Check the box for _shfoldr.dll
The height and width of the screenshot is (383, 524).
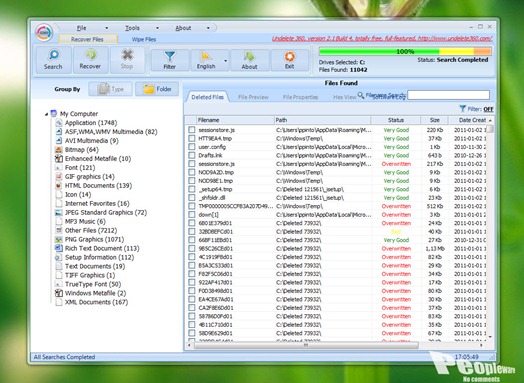[191, 198]
